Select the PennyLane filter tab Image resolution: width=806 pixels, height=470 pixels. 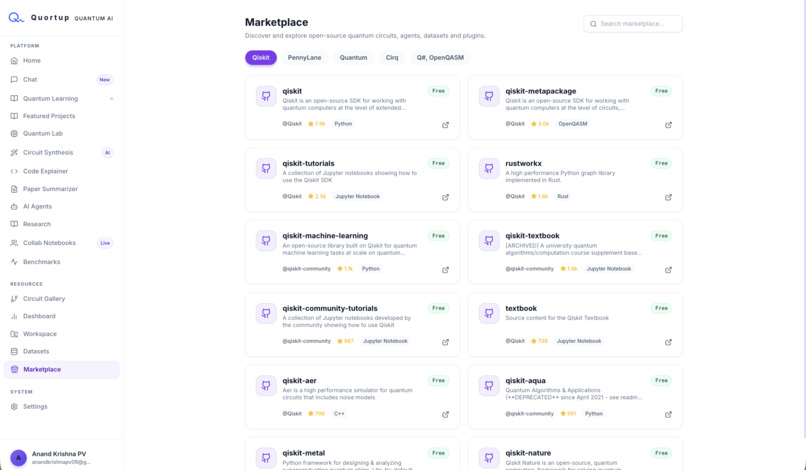tap(304, 58)
